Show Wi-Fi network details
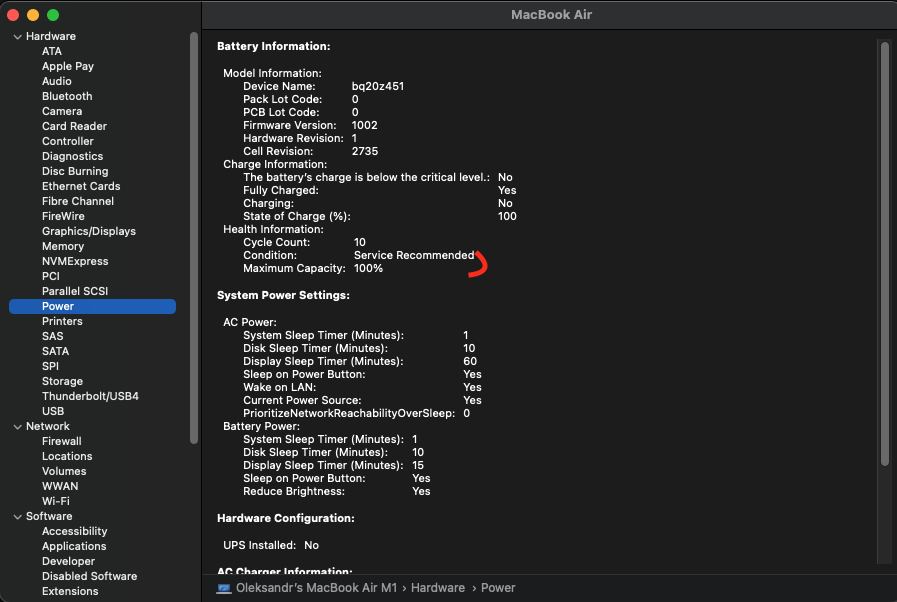The height and width of the screenshot is (602, 897). pyautogui.click(x=56, y=501)
